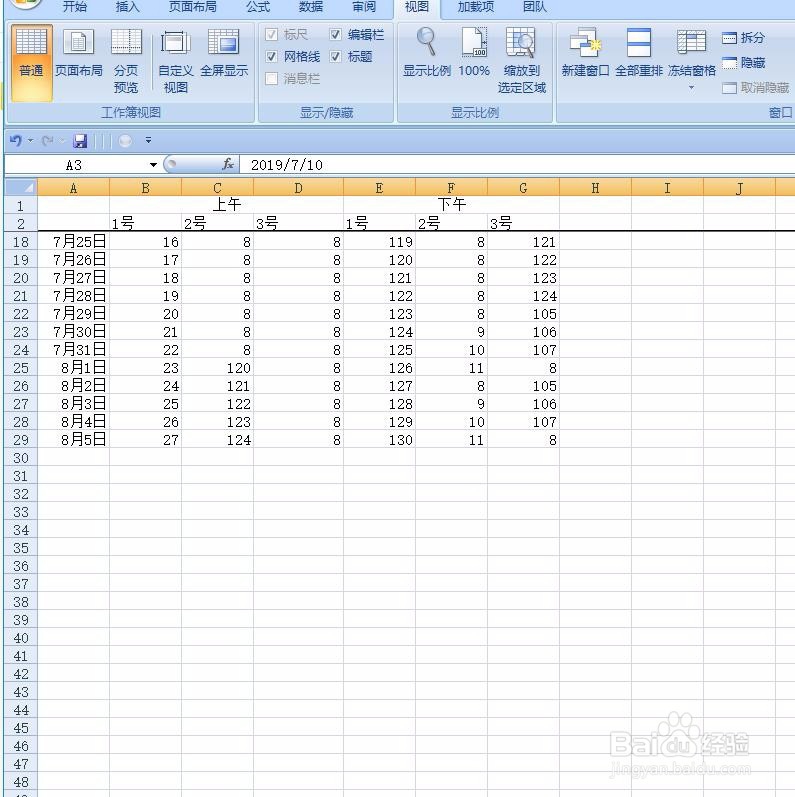Select cell containing 119

tap(379, 242)
